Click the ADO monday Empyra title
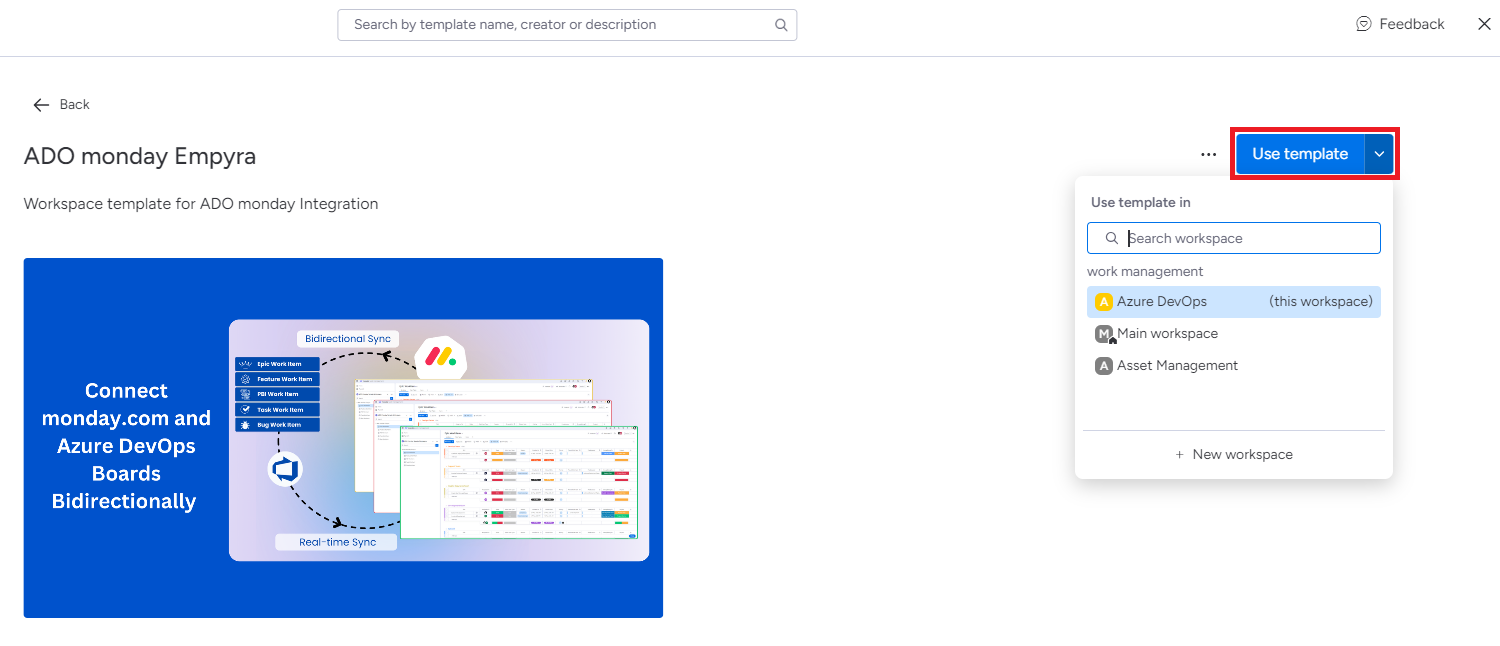 [x=140, y=156]
